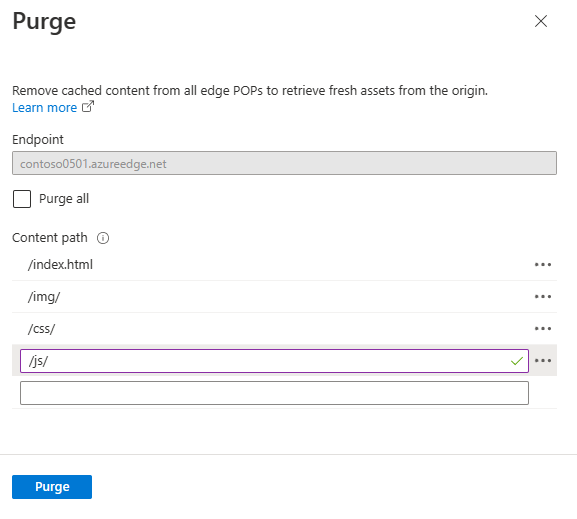
Task: Click the Endpoint label
Action: [38, 140]
